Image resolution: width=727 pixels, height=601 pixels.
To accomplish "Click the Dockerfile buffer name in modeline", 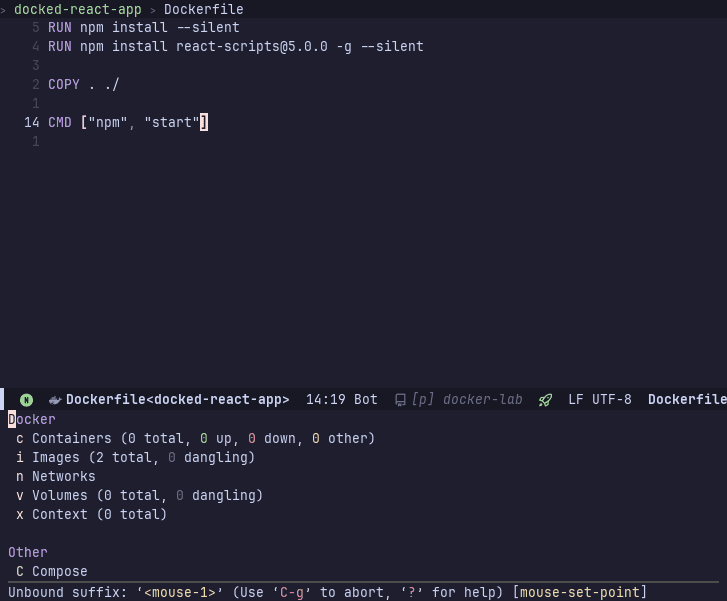I will 177,400.
